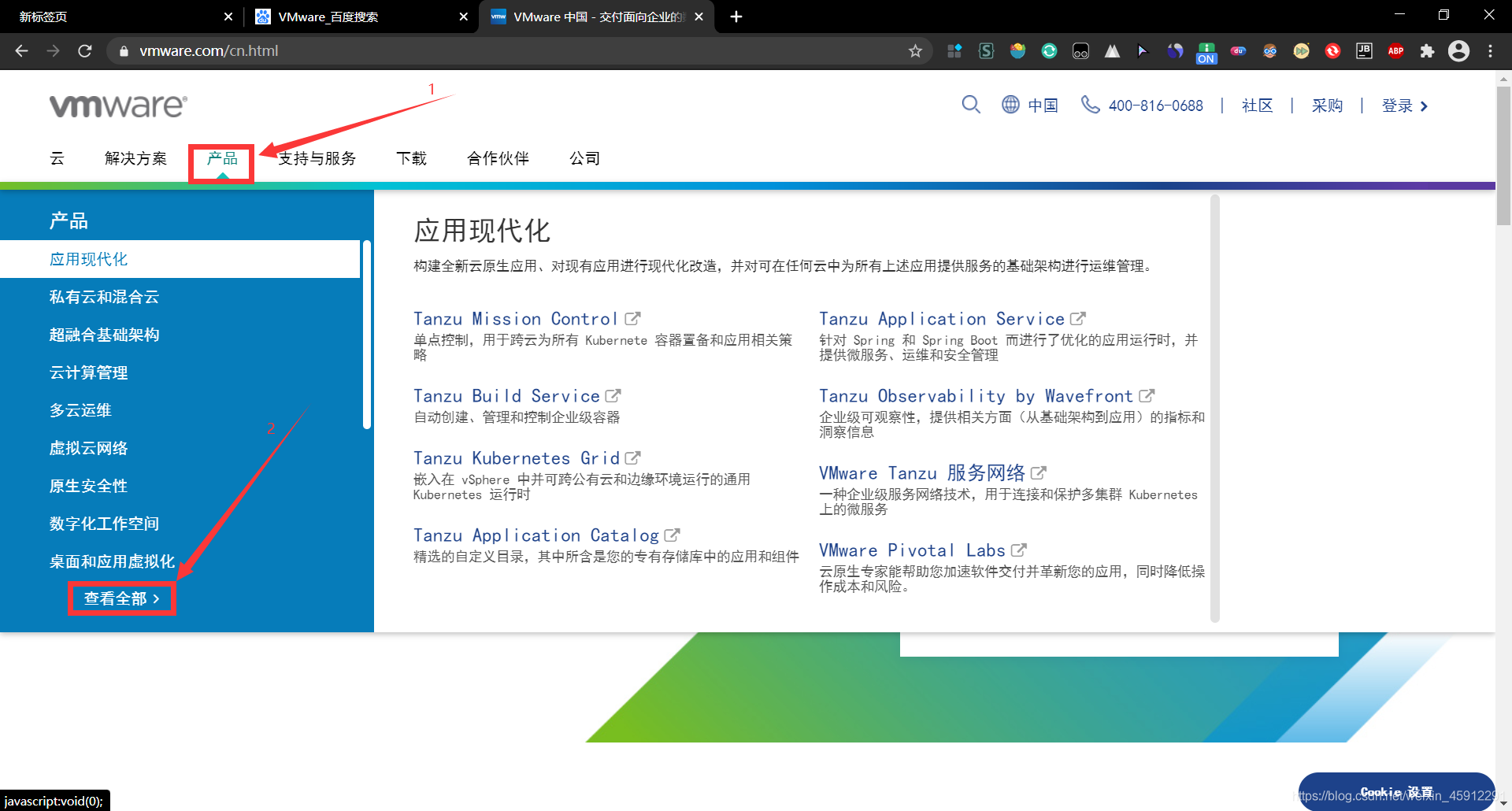
Task: Open the Chrome profile avatar icon
Action: (x=1459, y=51)
